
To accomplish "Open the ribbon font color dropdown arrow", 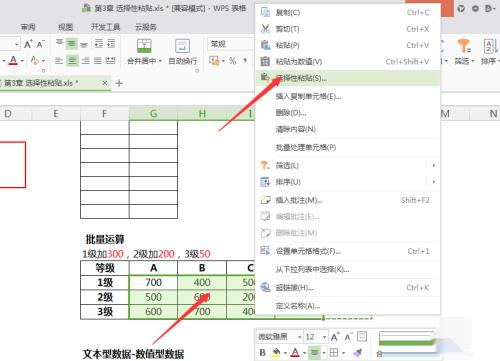I will 22,61.
